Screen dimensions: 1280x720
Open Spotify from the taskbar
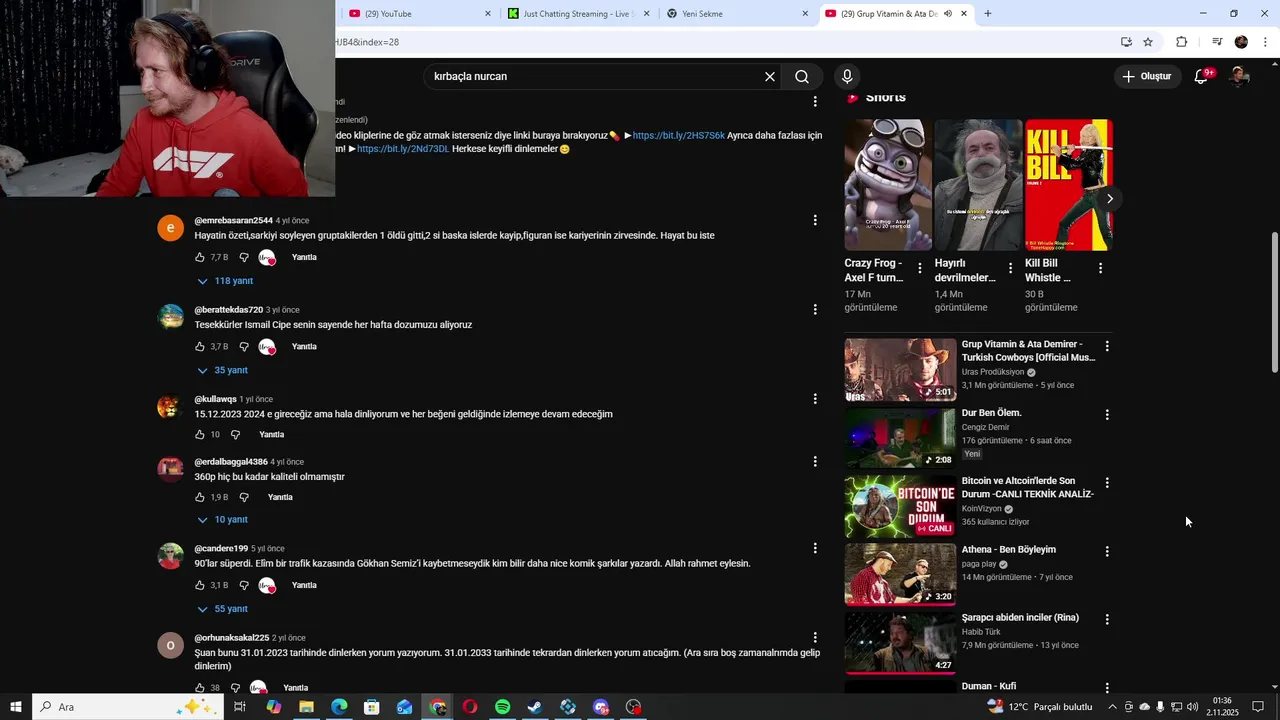502,707
